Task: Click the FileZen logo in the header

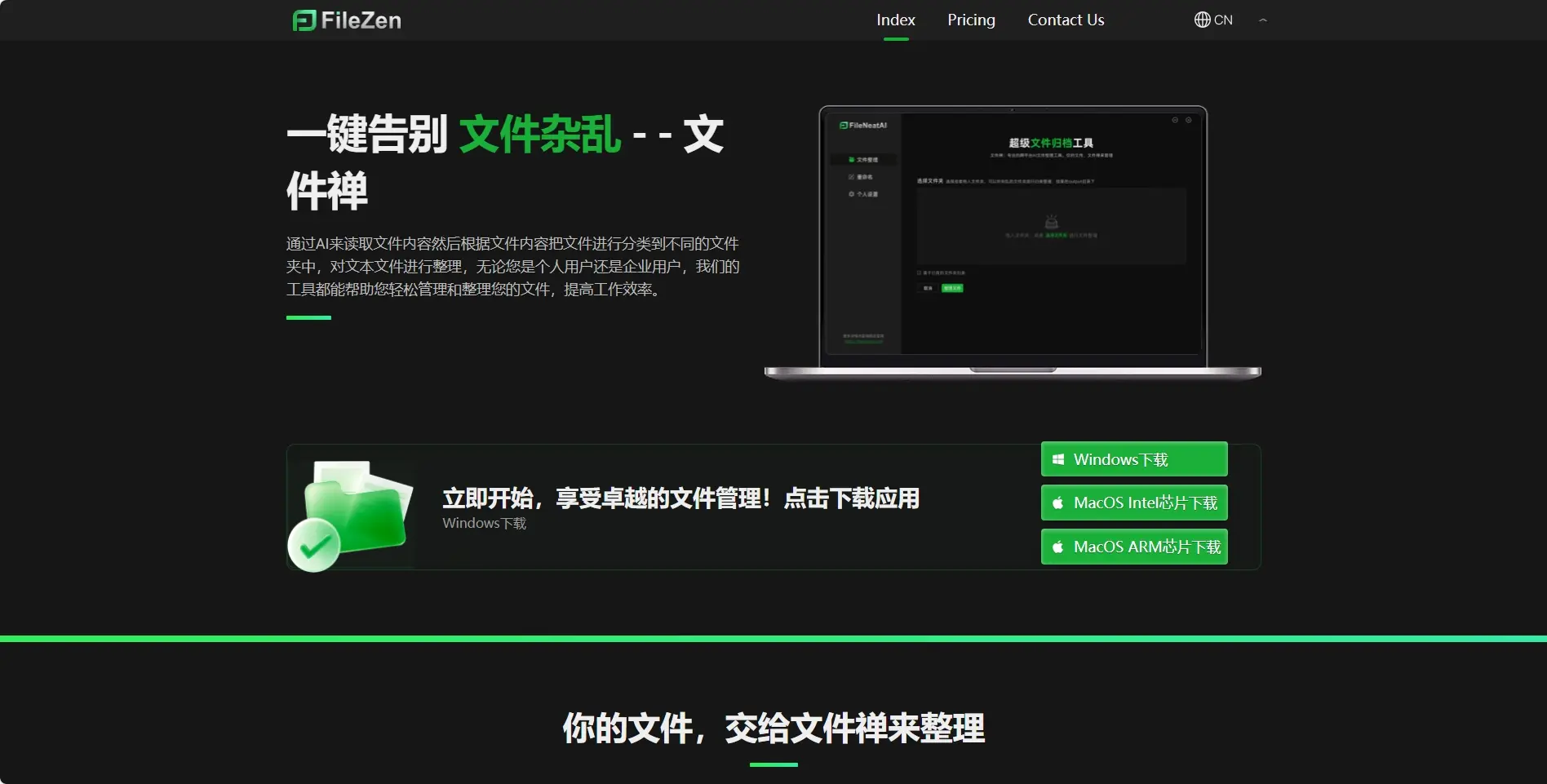Action: (x=347, y=20)
